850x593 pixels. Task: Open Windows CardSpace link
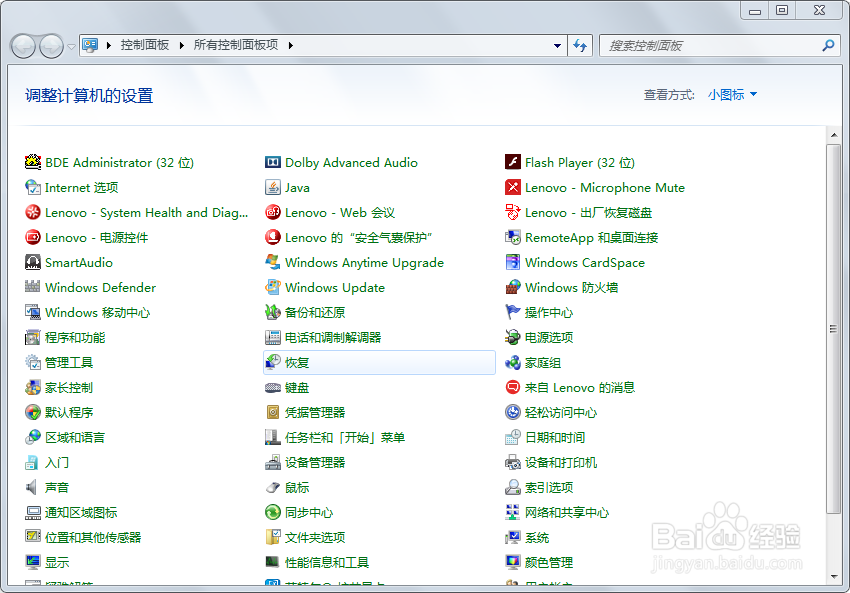[585, 262]
